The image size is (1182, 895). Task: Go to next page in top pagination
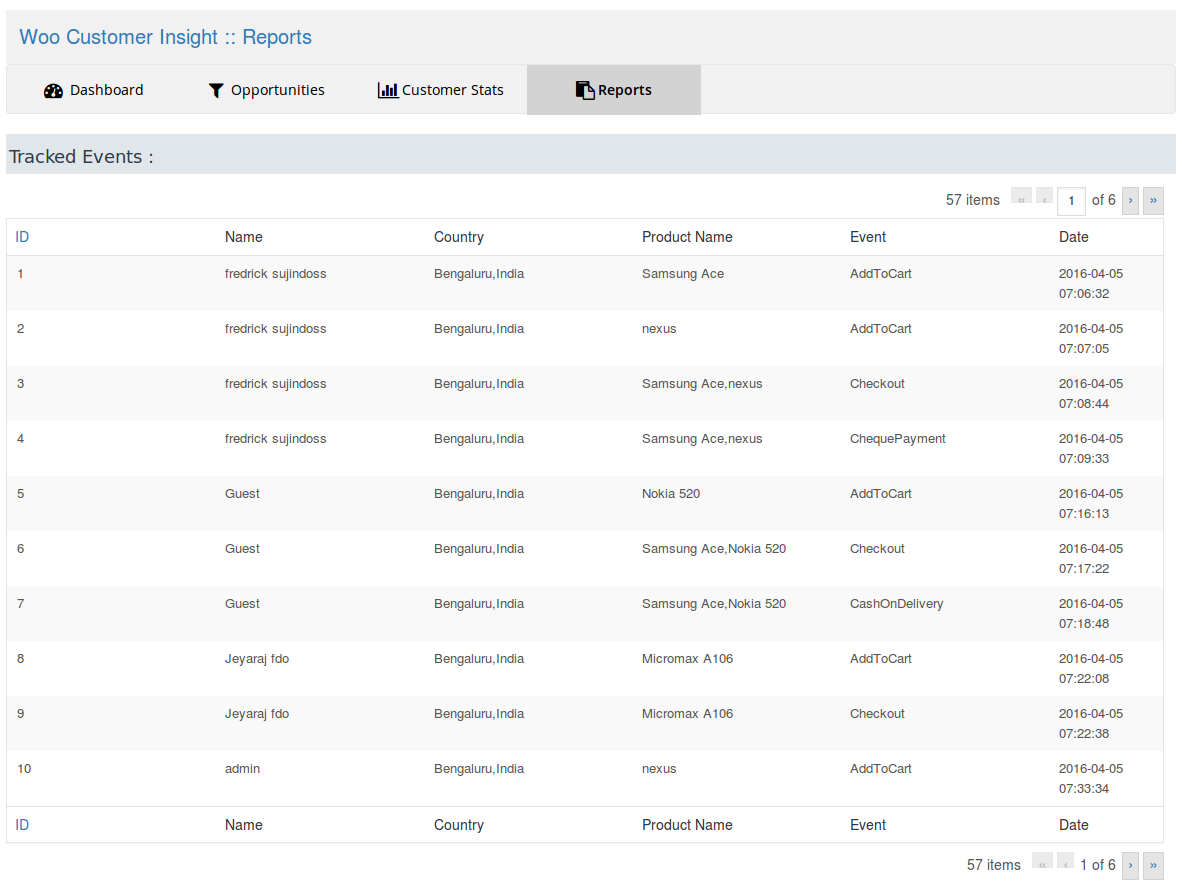click(1131, 200)
